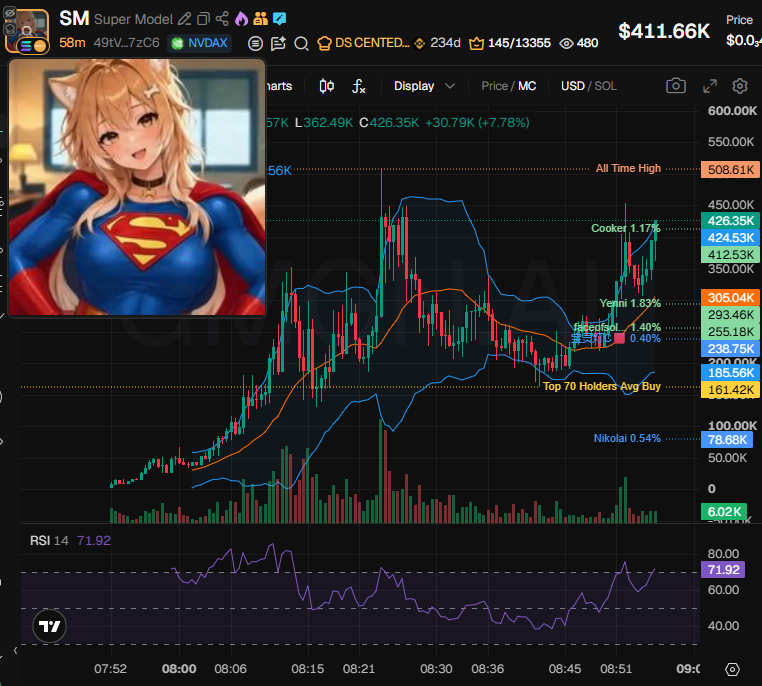Copy token name with the copy icon
This screenshot has width=762, height=686.
tap(203, 19)
